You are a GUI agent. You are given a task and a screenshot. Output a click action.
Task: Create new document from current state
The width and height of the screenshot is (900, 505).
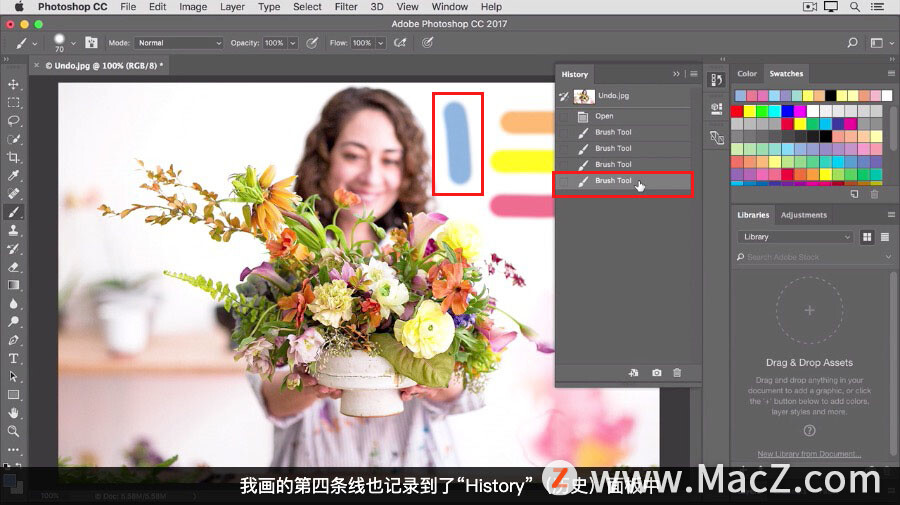click(634, 373)
